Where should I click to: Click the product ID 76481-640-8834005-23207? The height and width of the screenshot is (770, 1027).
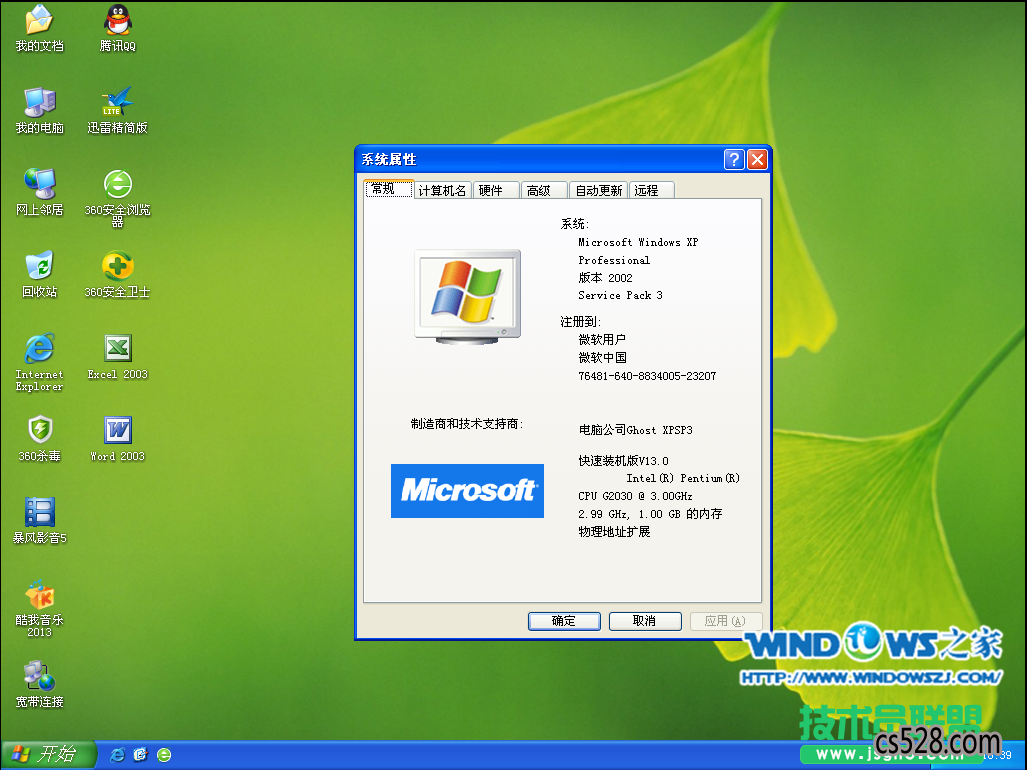coord(647,376)
